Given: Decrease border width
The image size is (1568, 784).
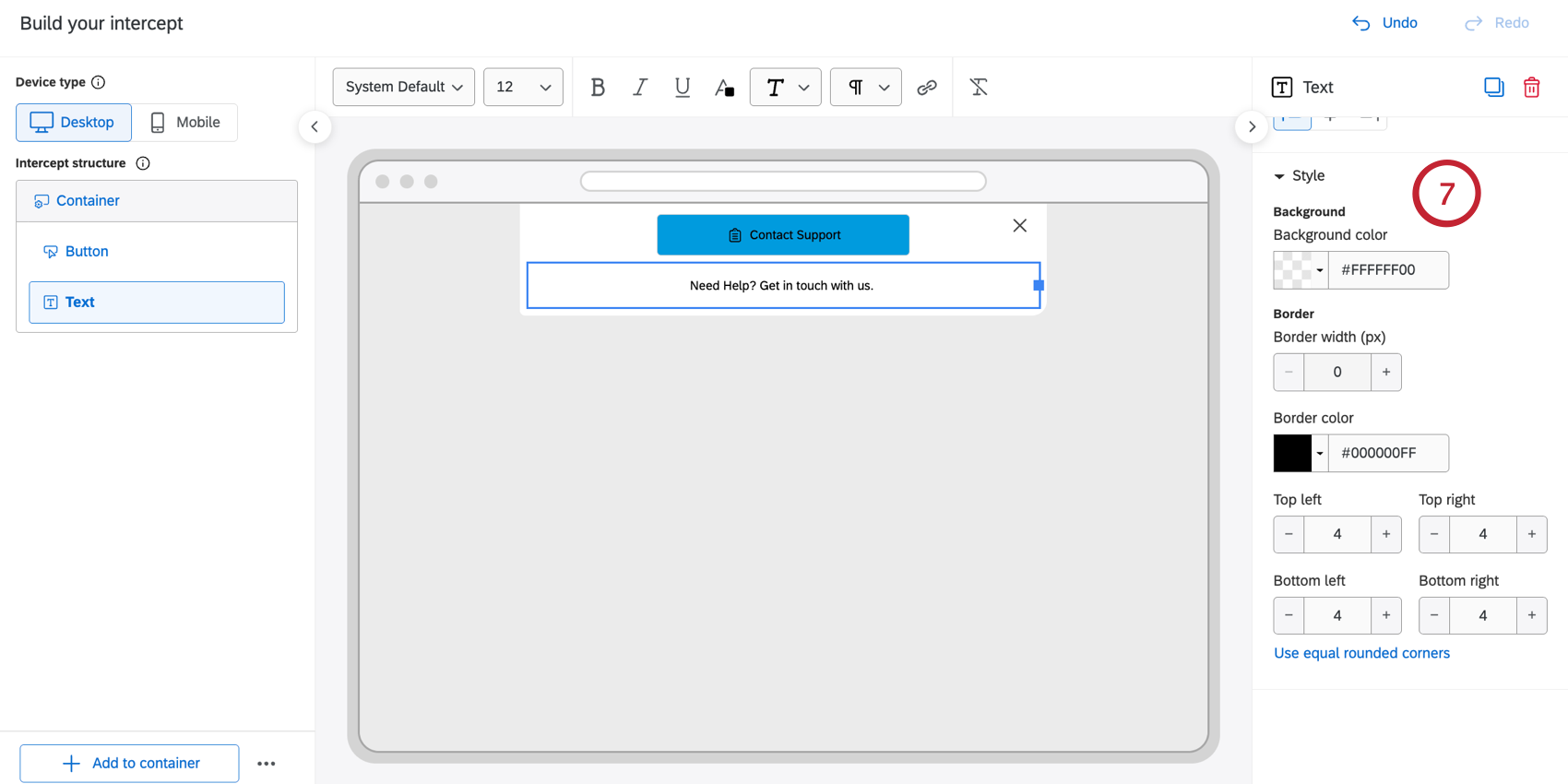Looking at the screenshot, I should tap(1289, 373).
